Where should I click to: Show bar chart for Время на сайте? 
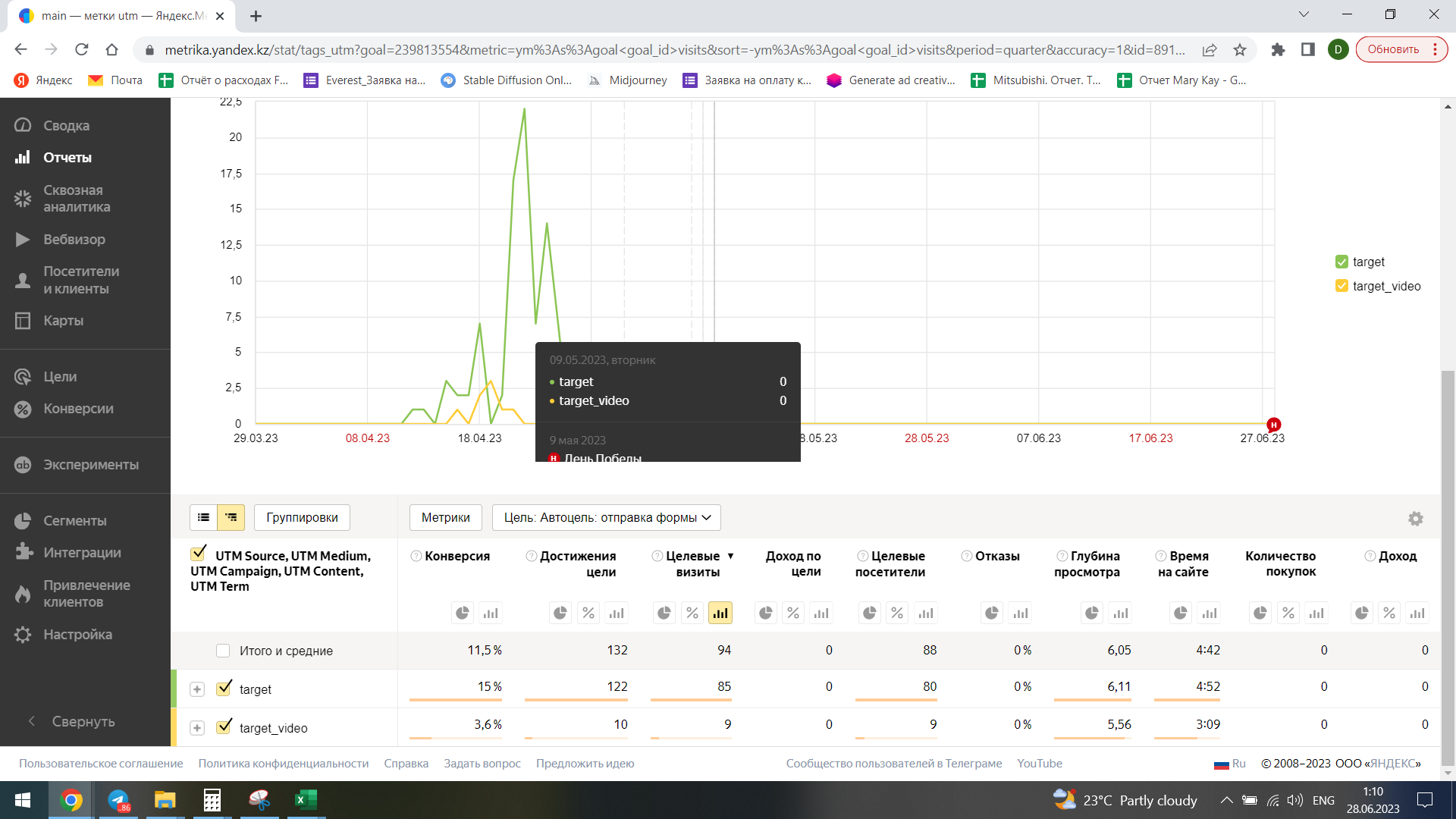[x=1210, y=613]
